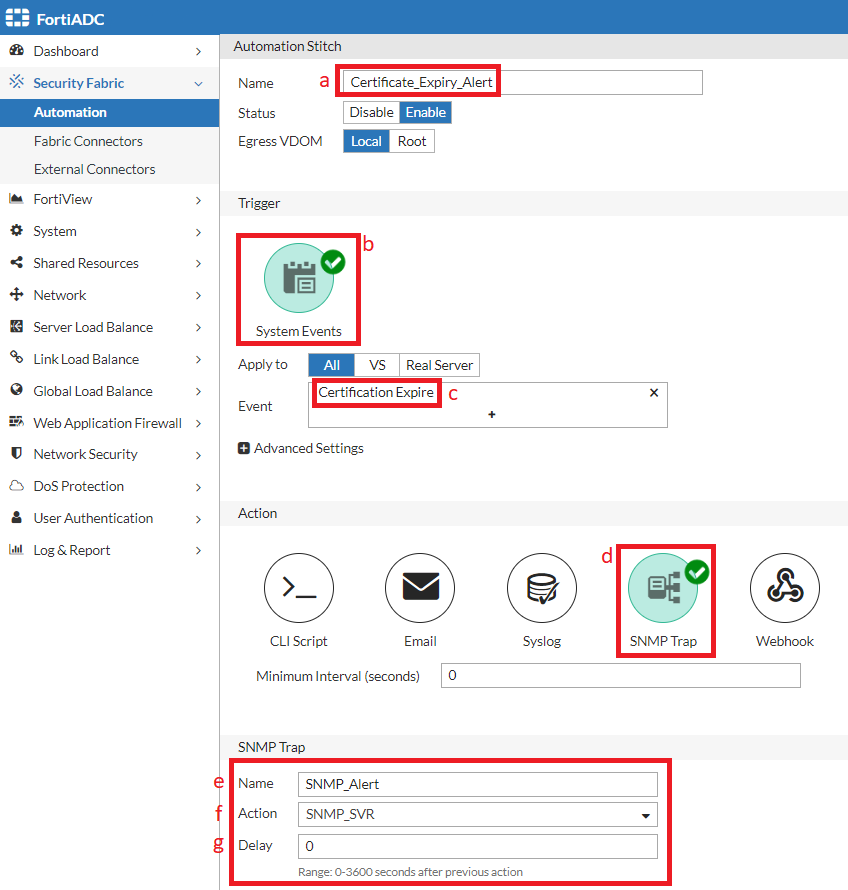This screenshot has height=890, width=848.
Task: Expand the FortiView menu chevron
Action: (x=198, y=200)
